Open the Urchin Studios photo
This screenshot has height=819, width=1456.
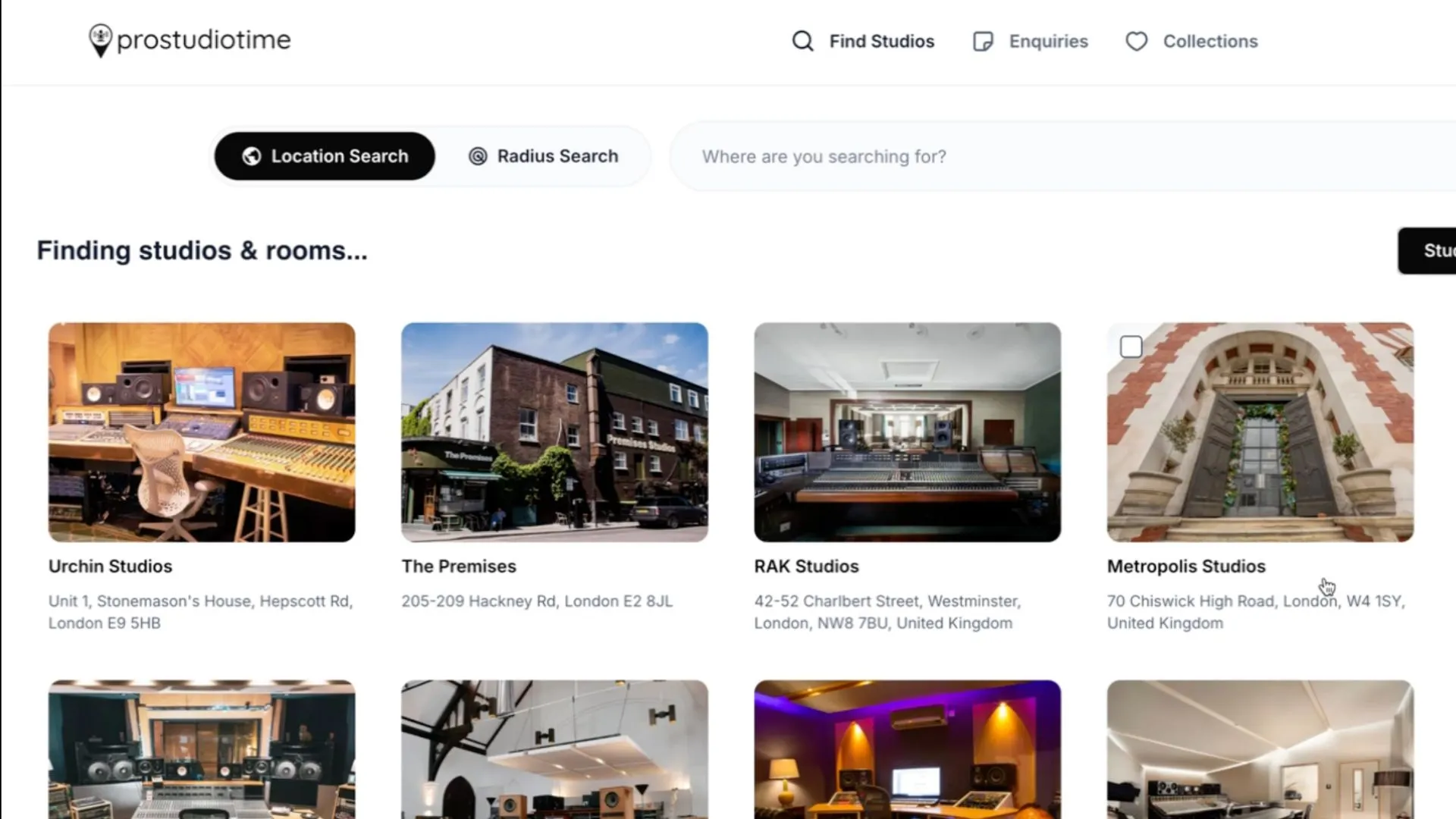(202, 432)
